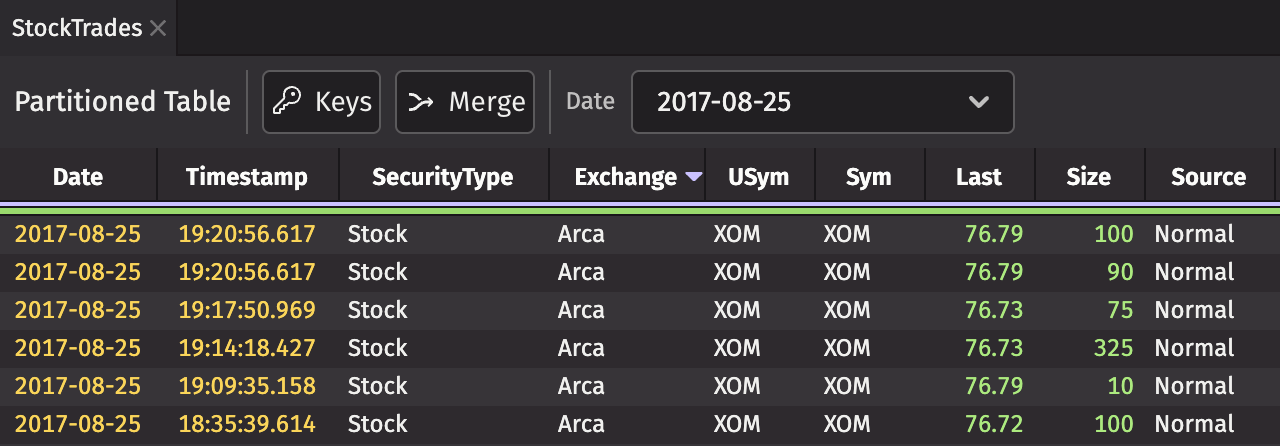
Task: Click the Source column header
Action: [x=1208, y=177]
